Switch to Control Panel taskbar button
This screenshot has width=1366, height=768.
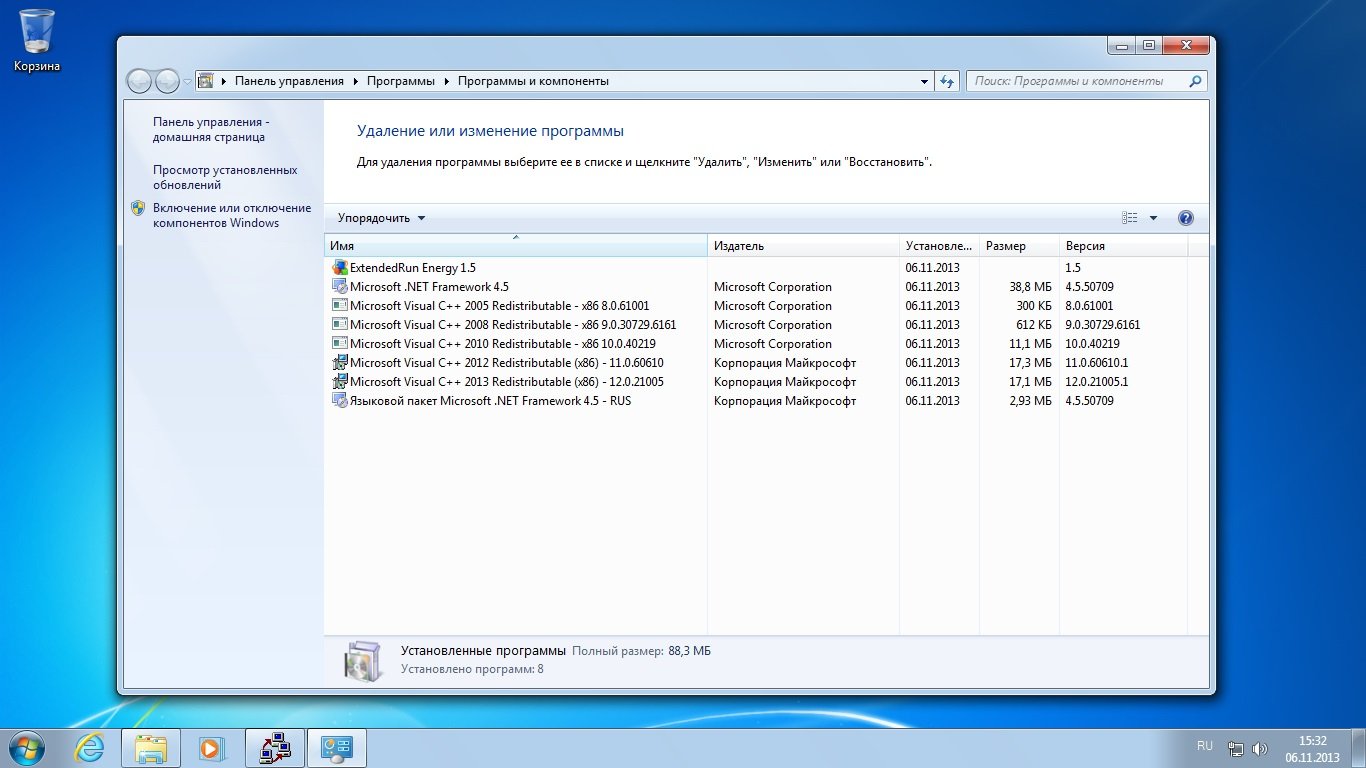(x=336, y=747)
